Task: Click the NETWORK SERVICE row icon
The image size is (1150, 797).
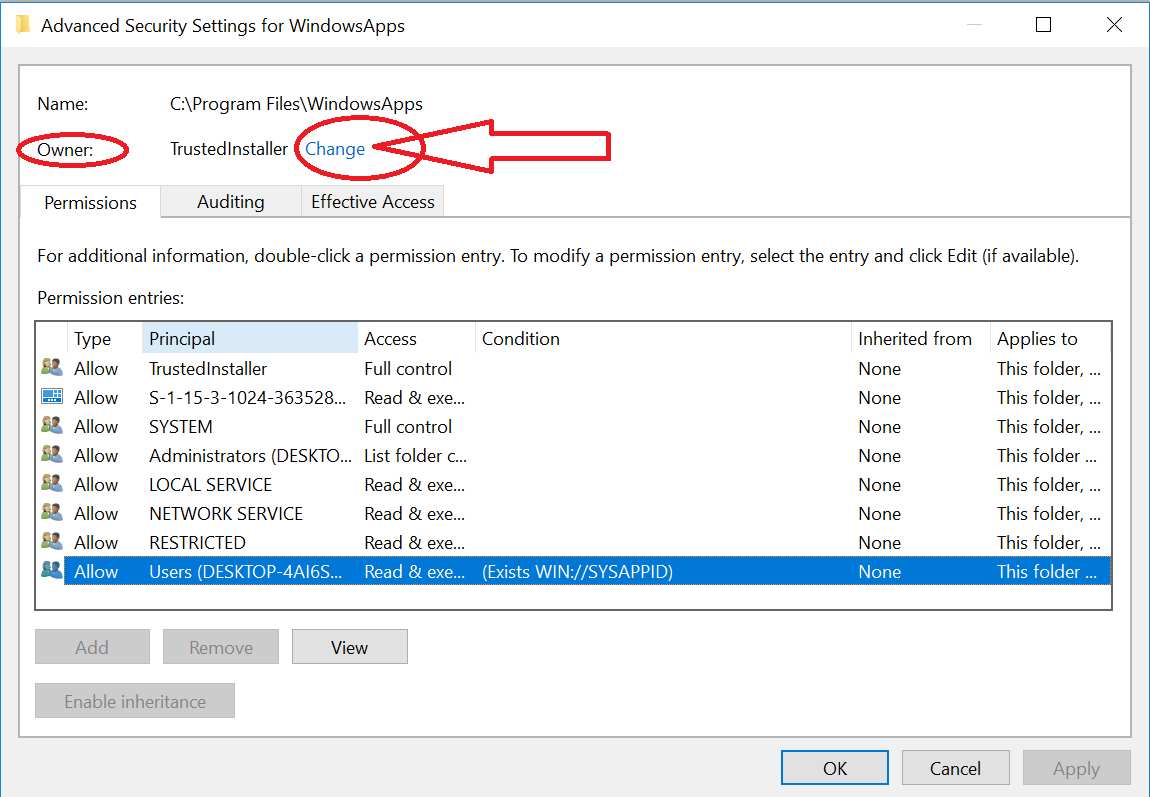Action: click(51, 513)
